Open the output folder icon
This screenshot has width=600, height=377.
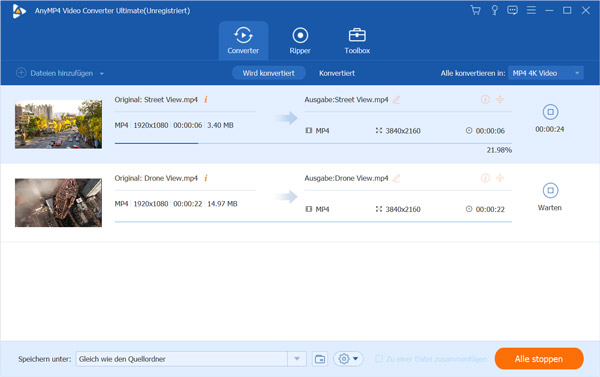coord(320,359)
